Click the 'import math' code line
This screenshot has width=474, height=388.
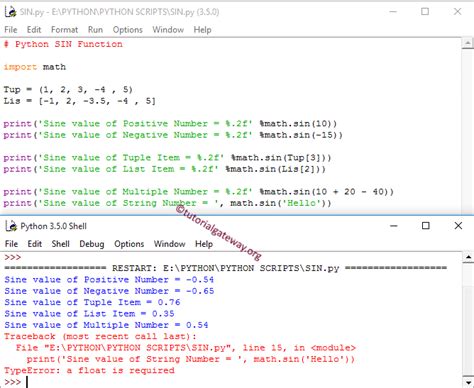(x=35, y=67)
